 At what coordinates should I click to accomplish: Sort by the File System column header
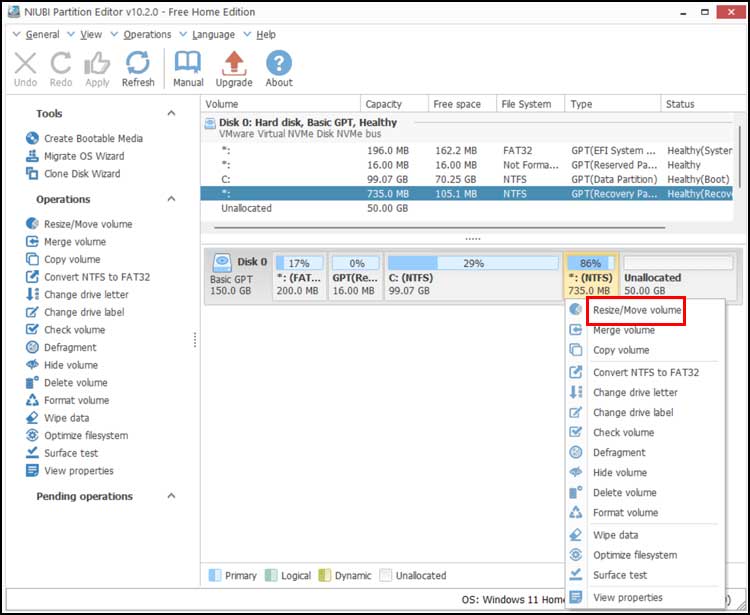pyautogui.click(x=530, y=104)
